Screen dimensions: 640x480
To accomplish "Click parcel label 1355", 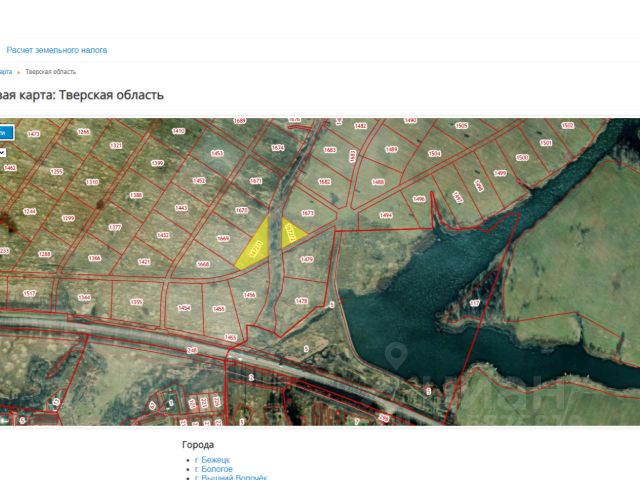I will click(x=136, y=302).
